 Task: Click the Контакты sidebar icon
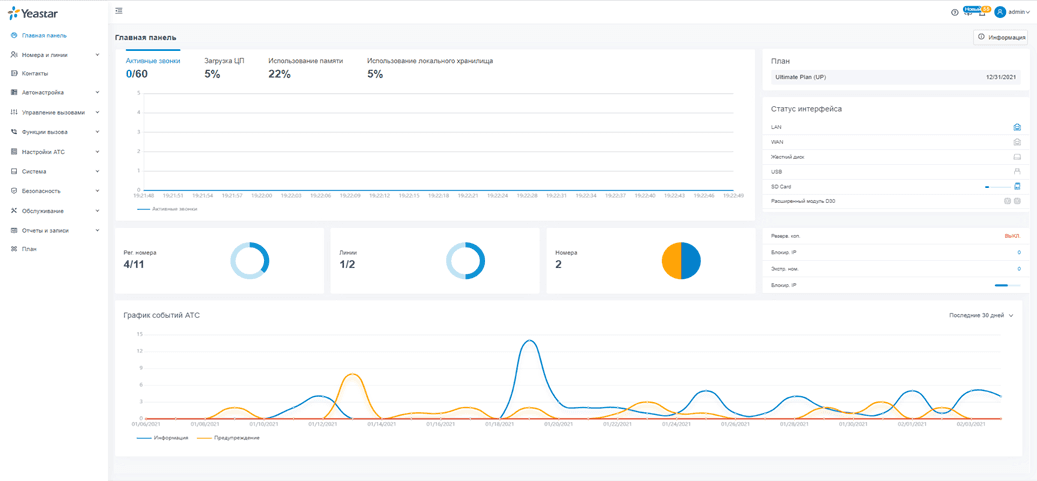point(14,73)
